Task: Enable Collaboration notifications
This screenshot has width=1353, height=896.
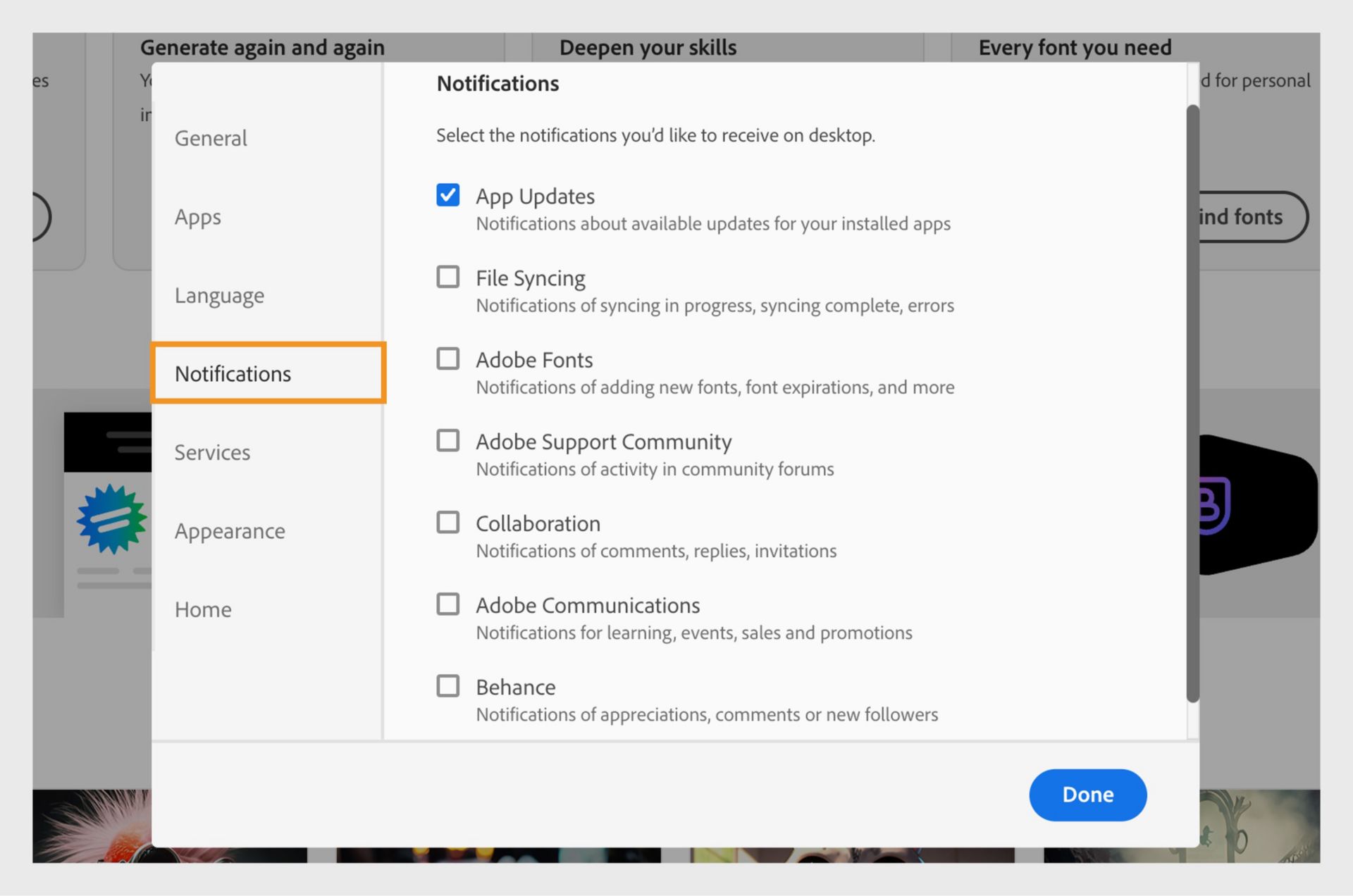Action: [447, 522]
